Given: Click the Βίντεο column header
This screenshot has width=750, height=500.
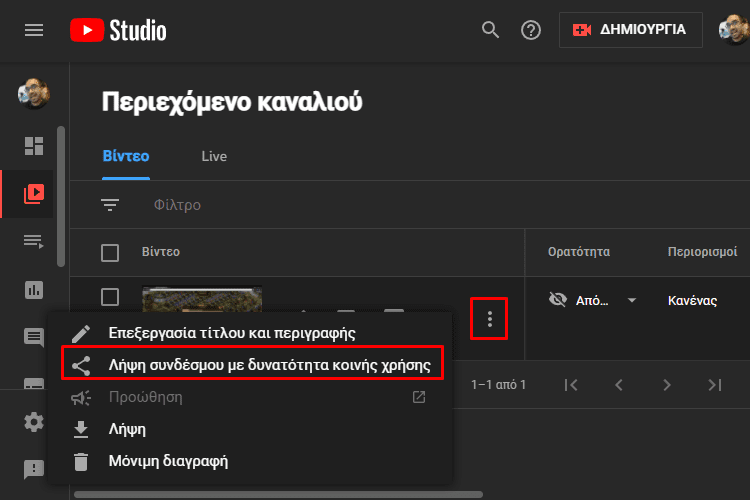Looking at the screenshot, I should [x=161, y=252].
